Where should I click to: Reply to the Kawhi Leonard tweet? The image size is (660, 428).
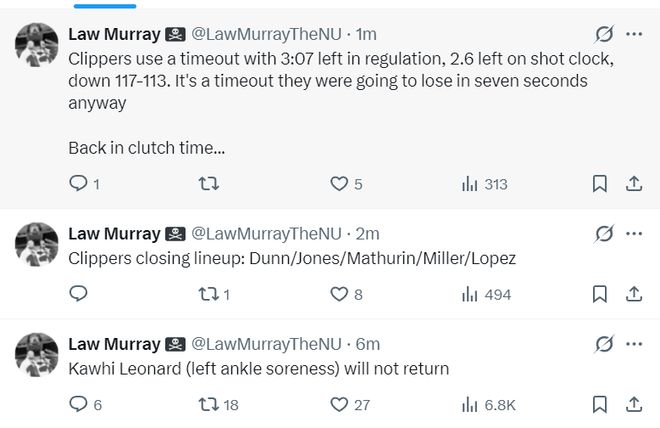point(79,404)
